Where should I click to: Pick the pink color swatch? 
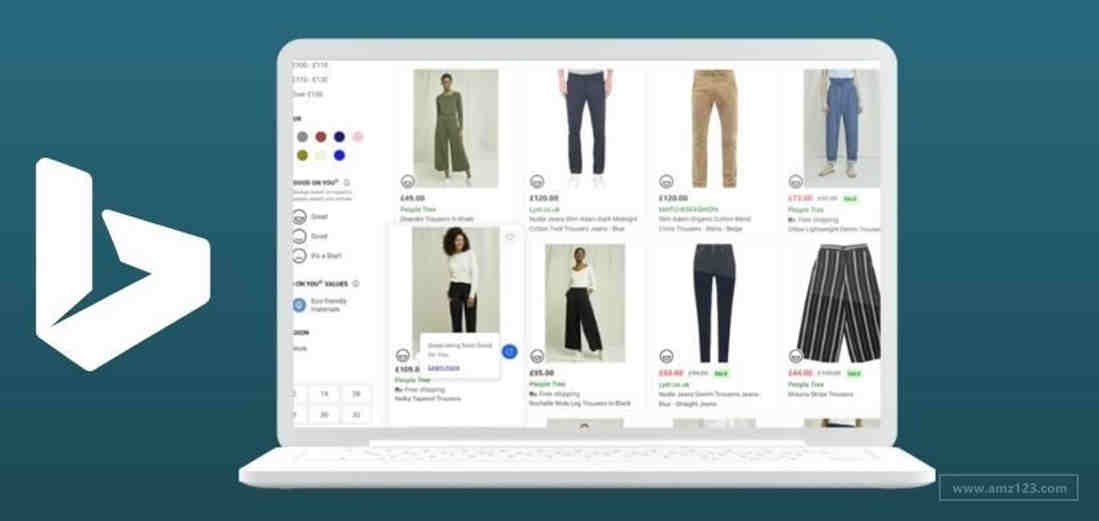point(358,137)
